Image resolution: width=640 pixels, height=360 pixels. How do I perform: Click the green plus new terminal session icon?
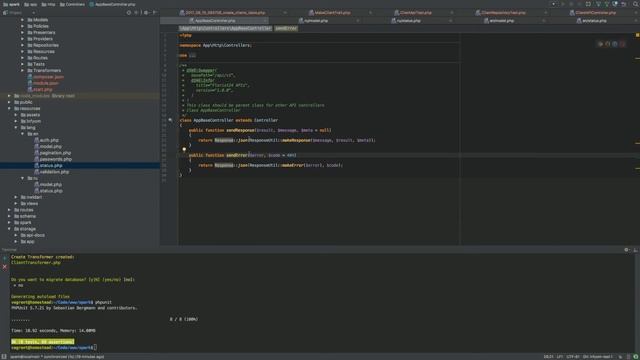[x=5, y=258]
